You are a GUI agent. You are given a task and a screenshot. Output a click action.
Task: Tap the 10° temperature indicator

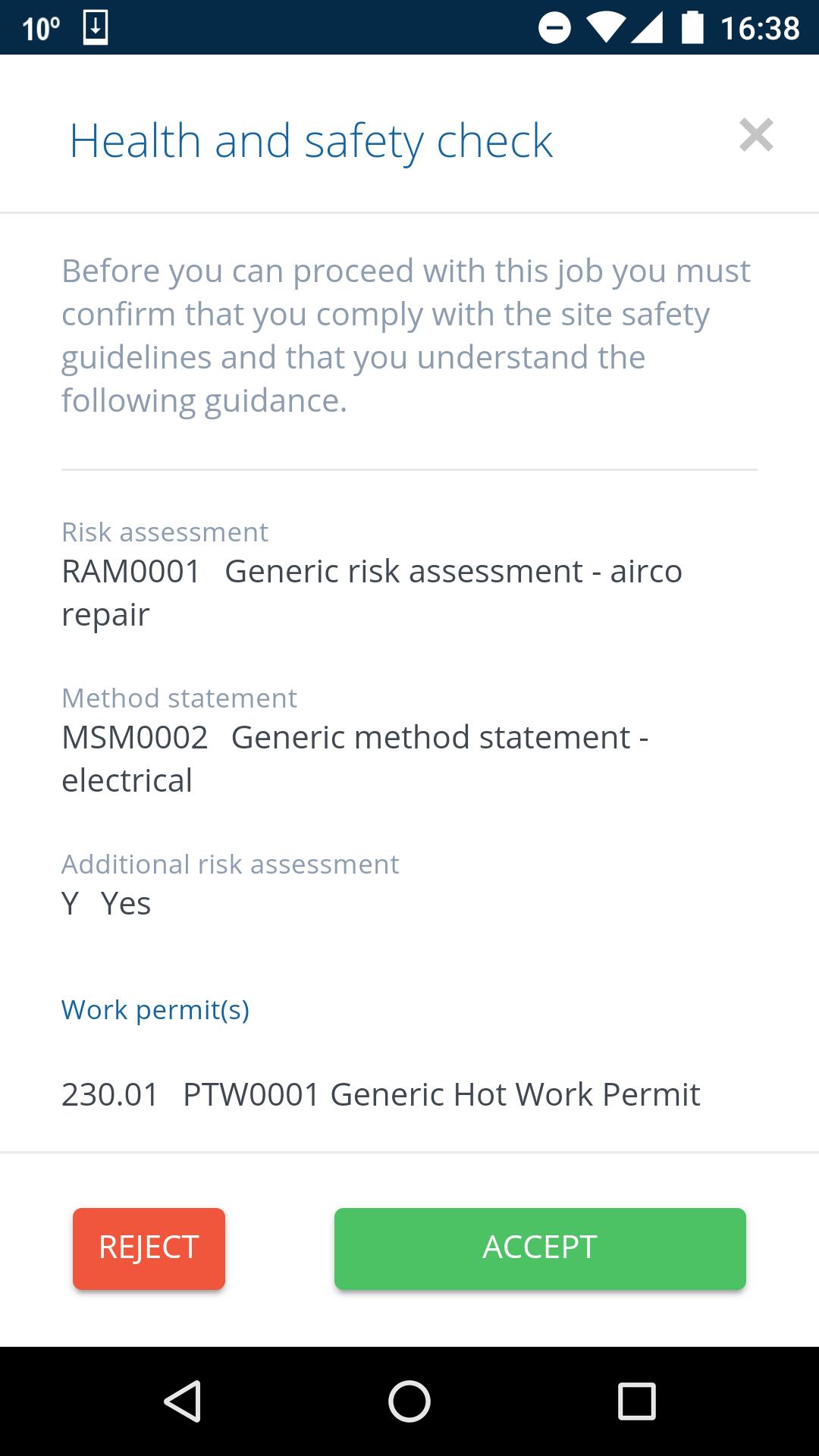coord(41,29)
